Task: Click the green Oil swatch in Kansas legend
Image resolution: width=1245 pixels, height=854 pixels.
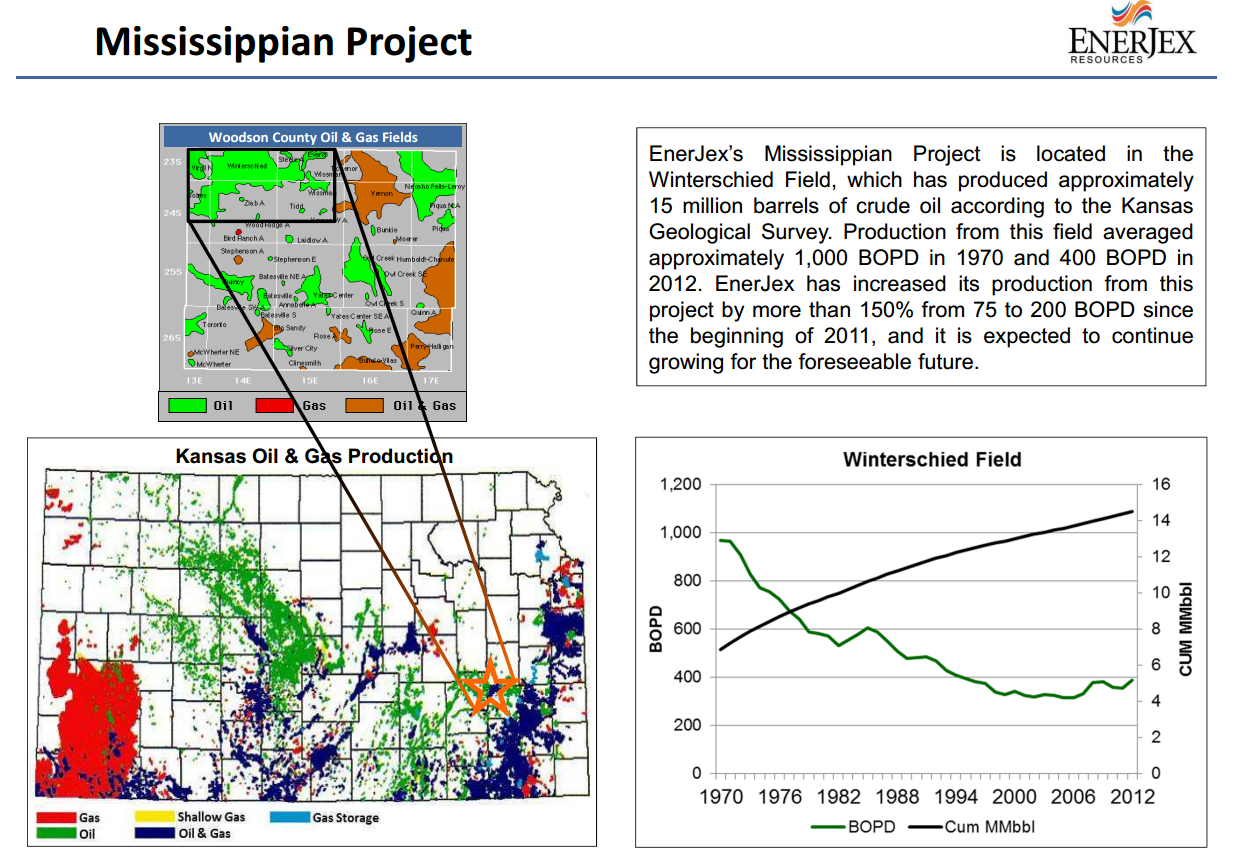Action: pyautogui.click(x=56, y=833)
